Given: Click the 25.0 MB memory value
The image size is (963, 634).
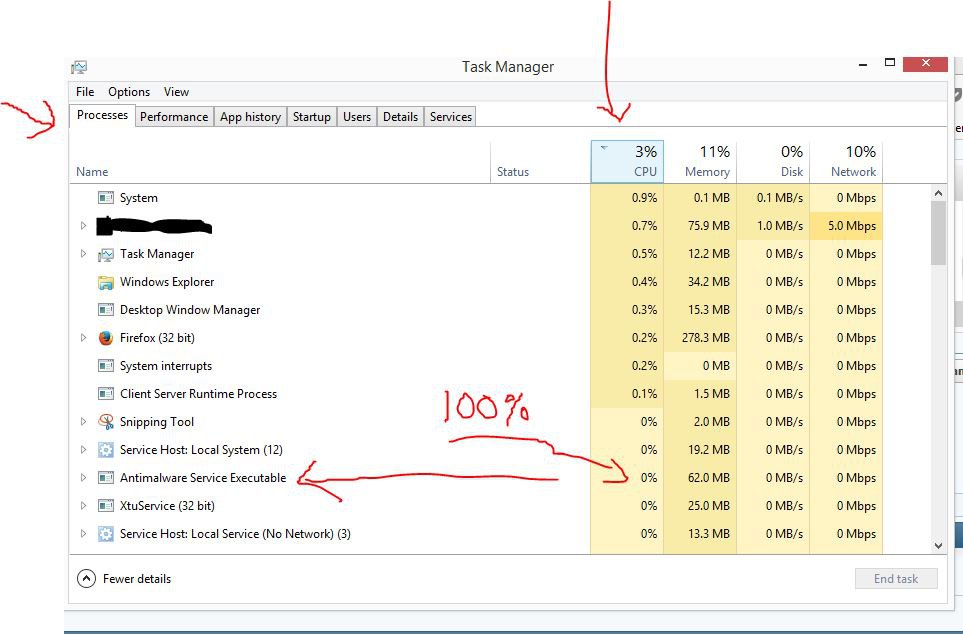Looking at the screenshot, I should click(709, 506).
